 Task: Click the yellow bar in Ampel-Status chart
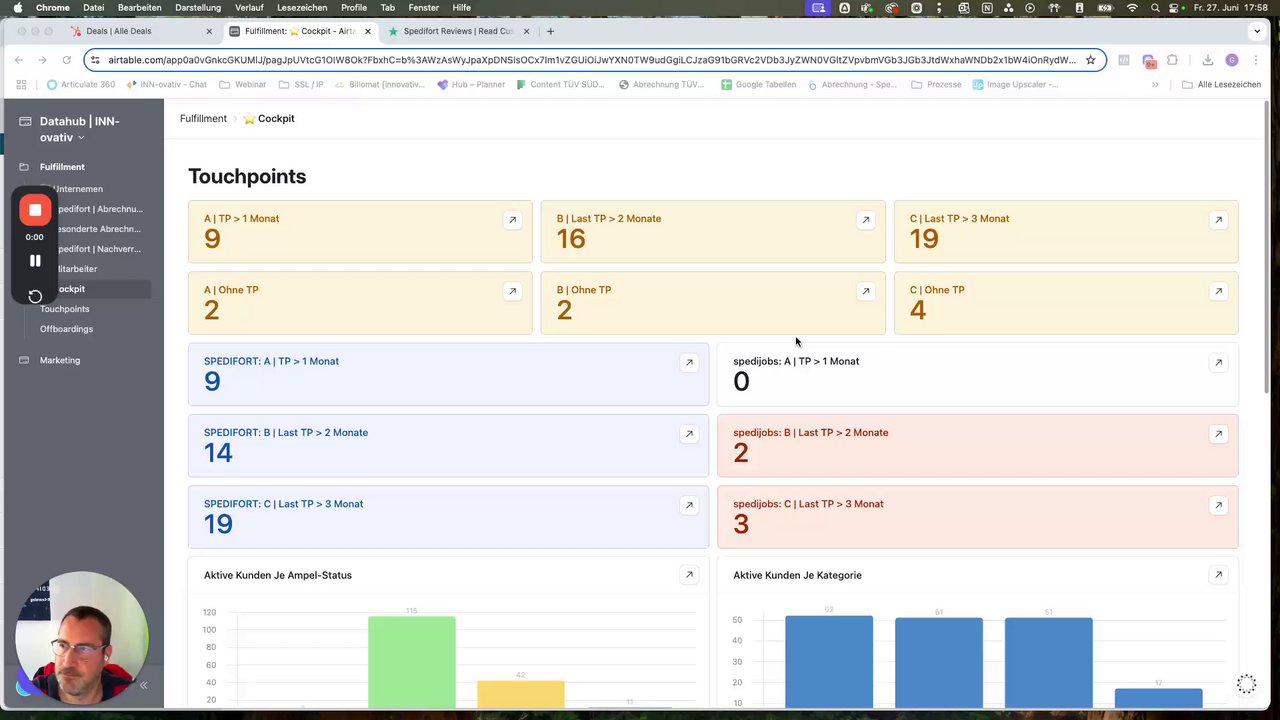(520, 694)
